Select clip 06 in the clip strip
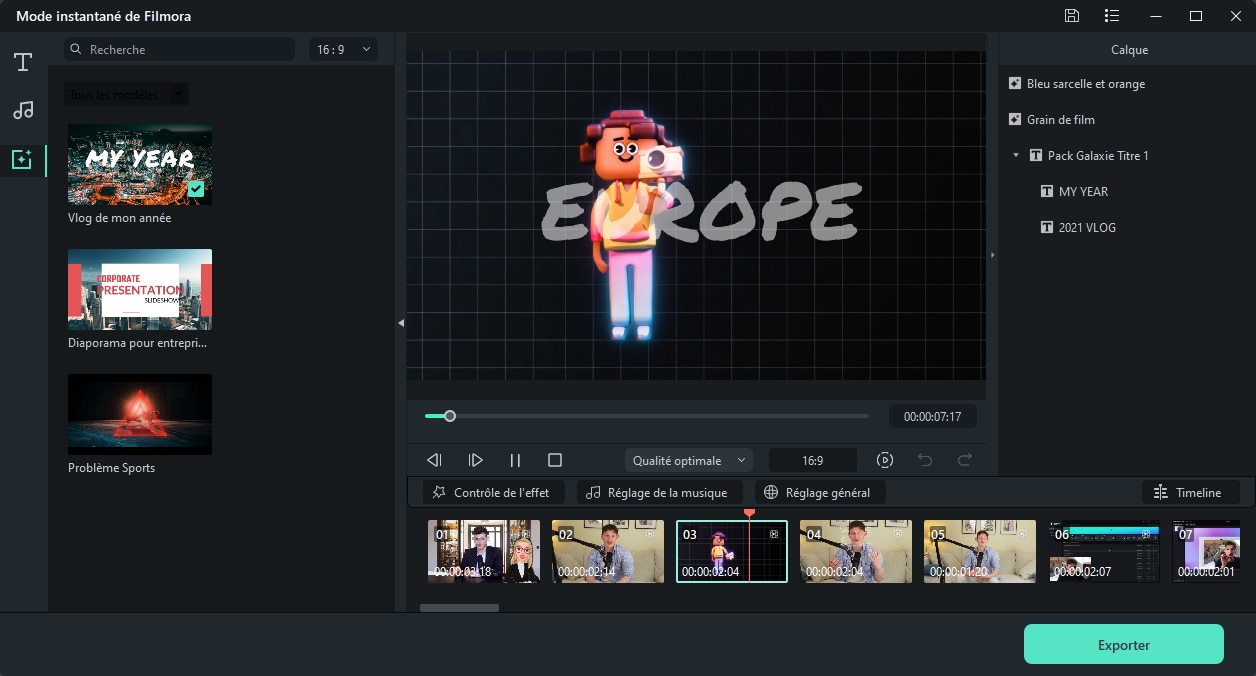 1104,551
